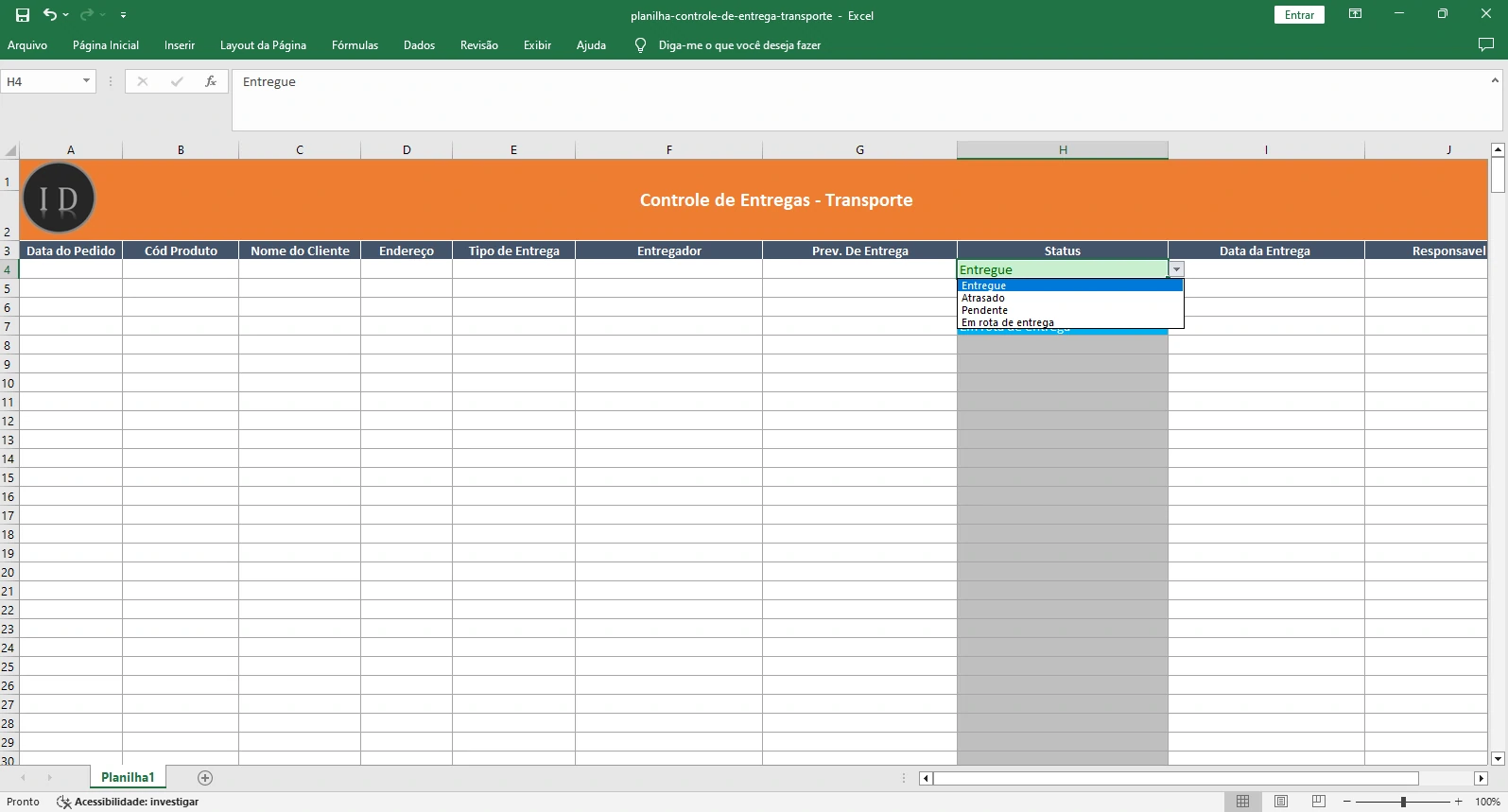Image resolution: width=1508 pixels, height=812 pixels.
Task: Open the Arquivo menu
Action: (x=27, y=45)
